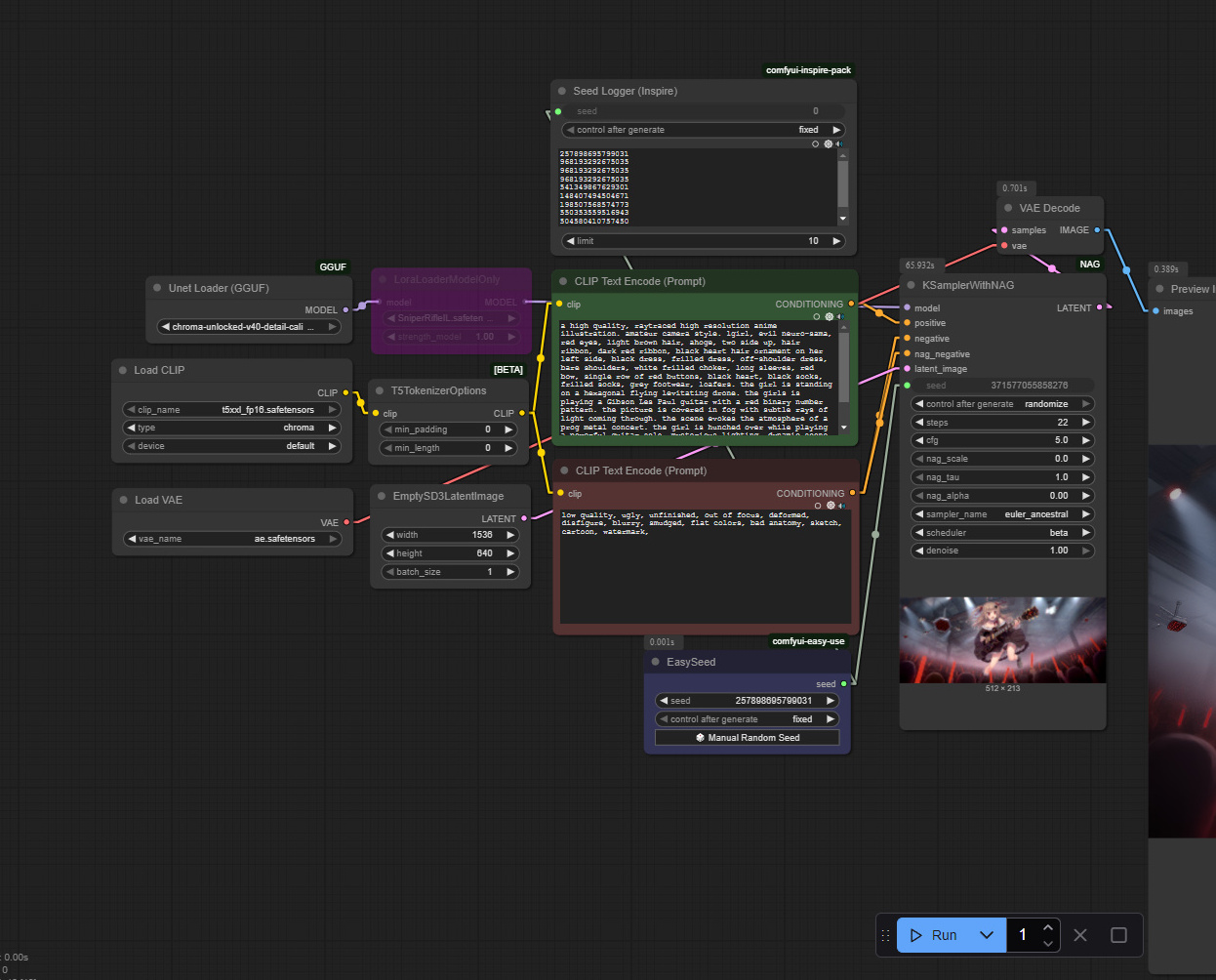Click the LATENT output port on EmptySD3LatentImage
Screen dimensions: 1216x980
(x=524, y=518)
